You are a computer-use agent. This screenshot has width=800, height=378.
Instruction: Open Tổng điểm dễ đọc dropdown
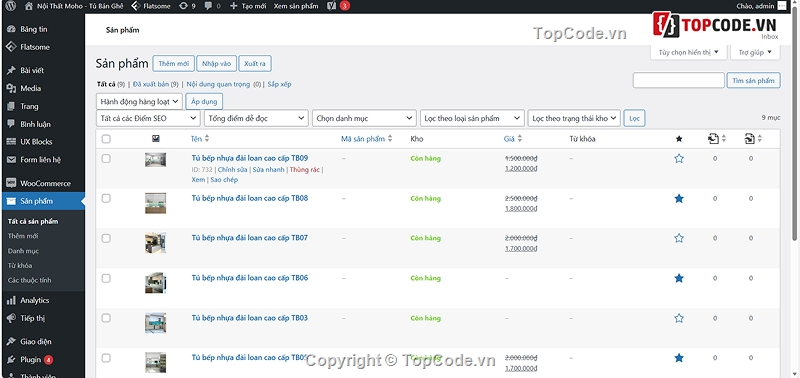[256, 118]
